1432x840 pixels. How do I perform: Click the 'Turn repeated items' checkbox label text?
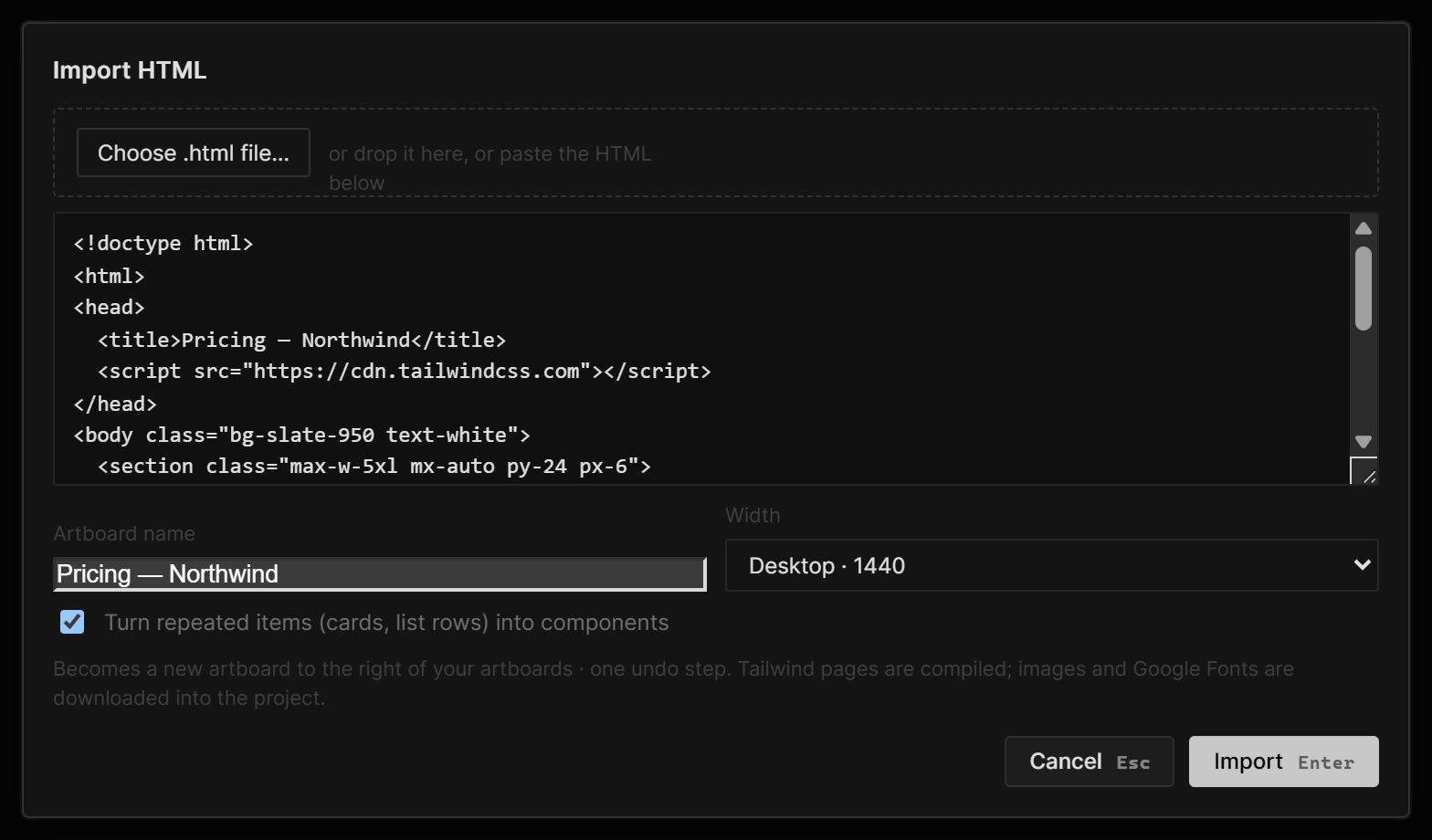click(x=386, y=623)
